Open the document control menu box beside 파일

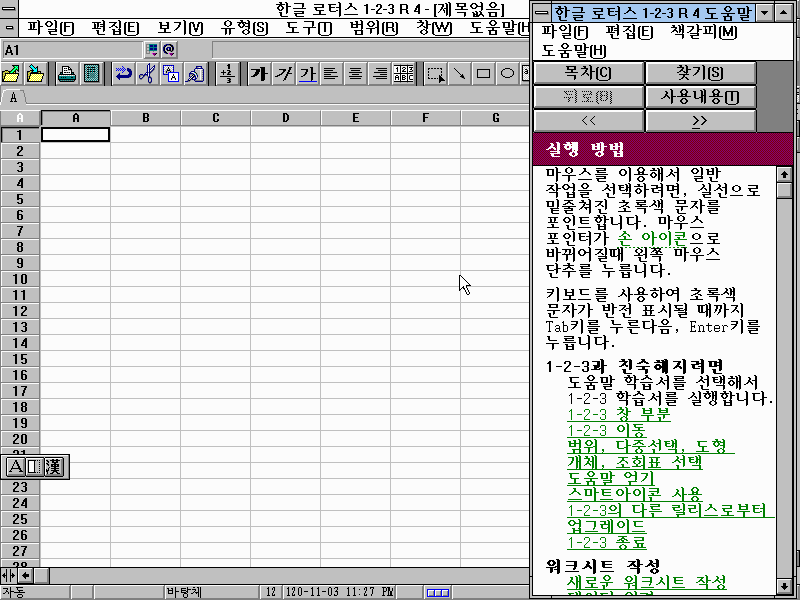[9, 28]
